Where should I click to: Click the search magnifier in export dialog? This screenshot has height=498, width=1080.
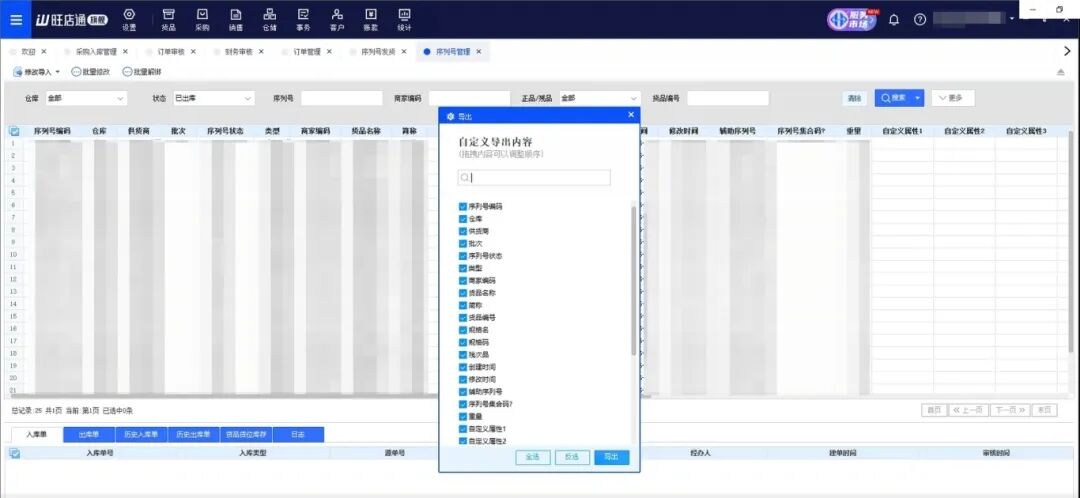465,178
